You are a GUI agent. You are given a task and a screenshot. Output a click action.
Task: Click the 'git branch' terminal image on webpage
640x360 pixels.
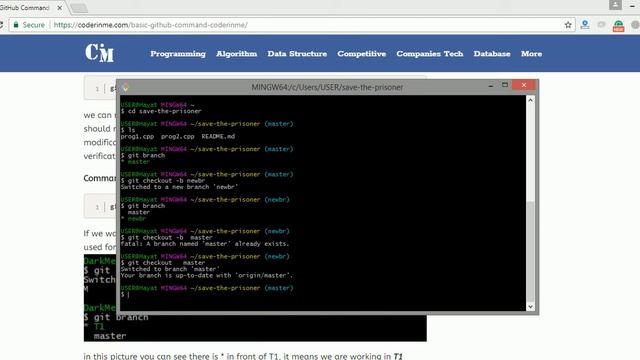(255, 298)
